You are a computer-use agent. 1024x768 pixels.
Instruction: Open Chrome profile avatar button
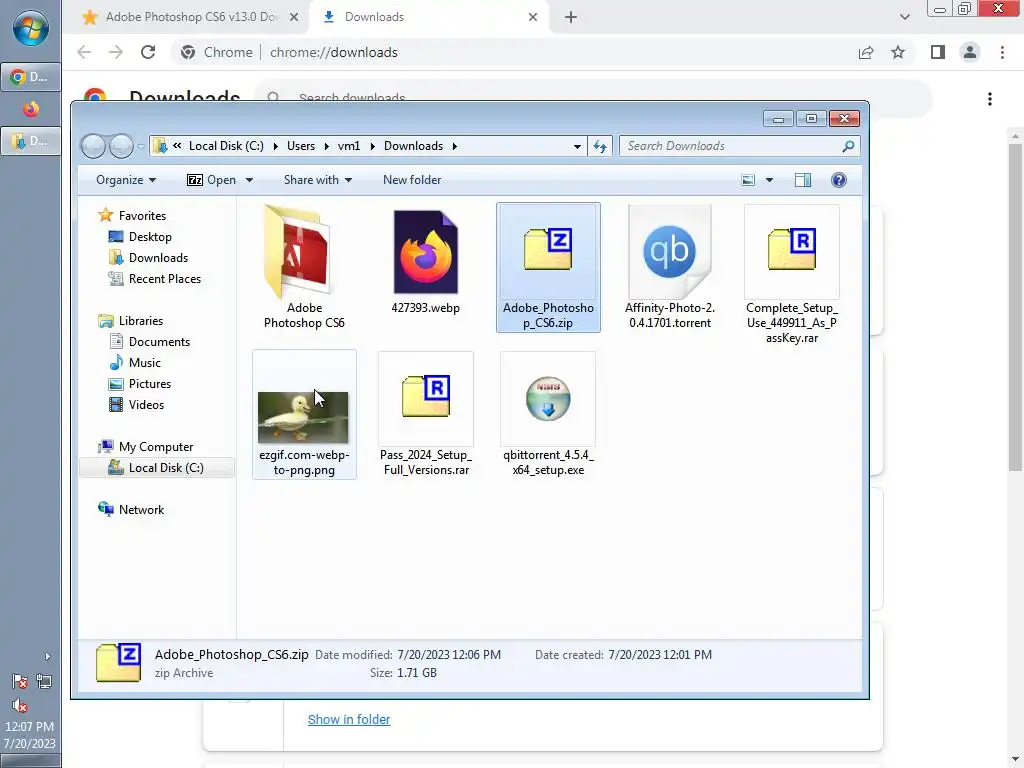click(970, 52)
